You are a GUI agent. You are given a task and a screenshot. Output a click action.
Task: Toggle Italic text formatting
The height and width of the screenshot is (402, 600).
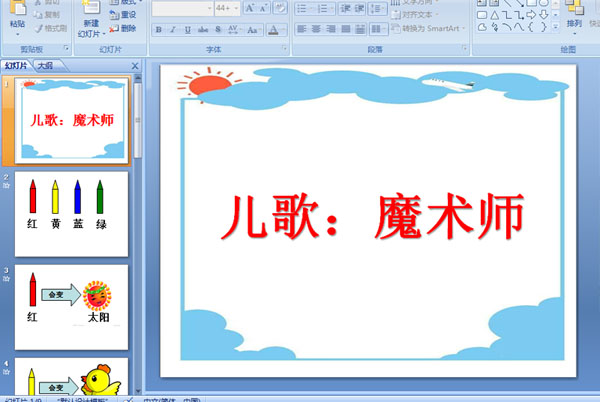click(x=173, y=30)
